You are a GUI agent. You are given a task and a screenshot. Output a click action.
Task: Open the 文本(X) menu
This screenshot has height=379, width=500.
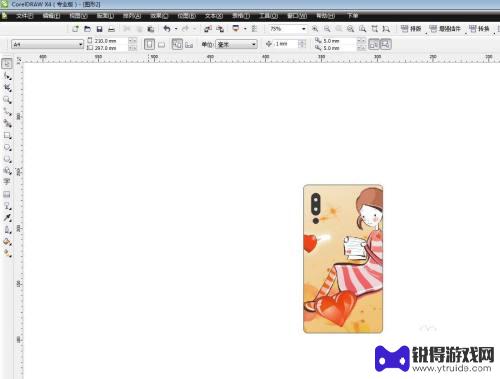(214, 16)
